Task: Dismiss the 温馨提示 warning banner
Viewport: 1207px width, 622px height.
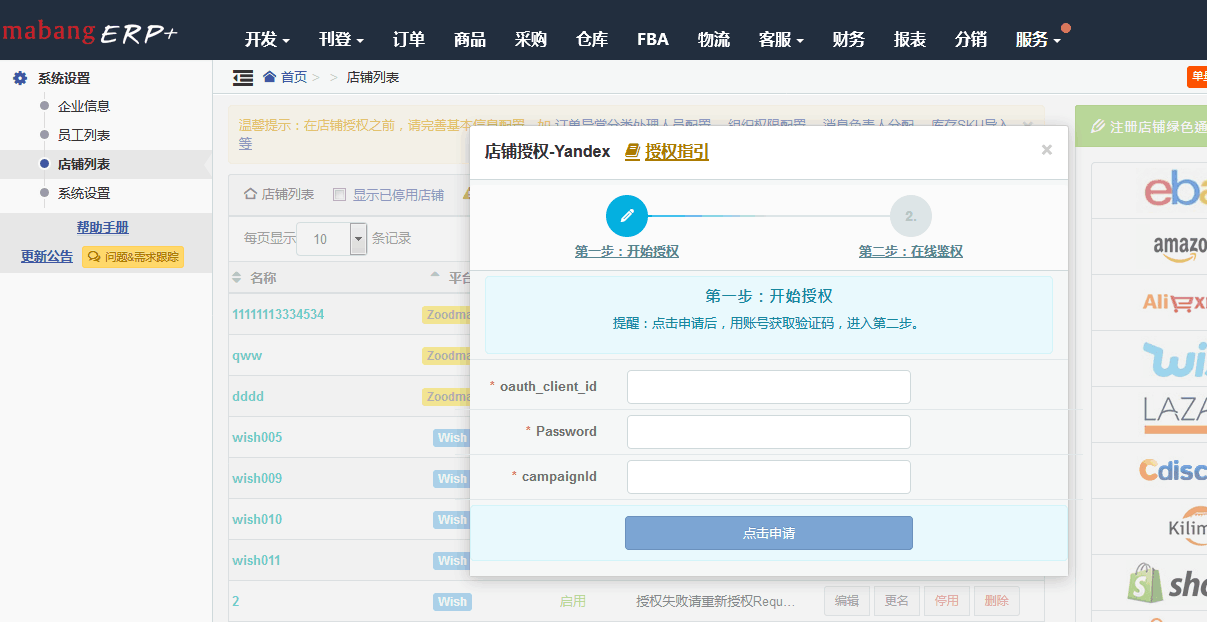Action: point(1028,124)
